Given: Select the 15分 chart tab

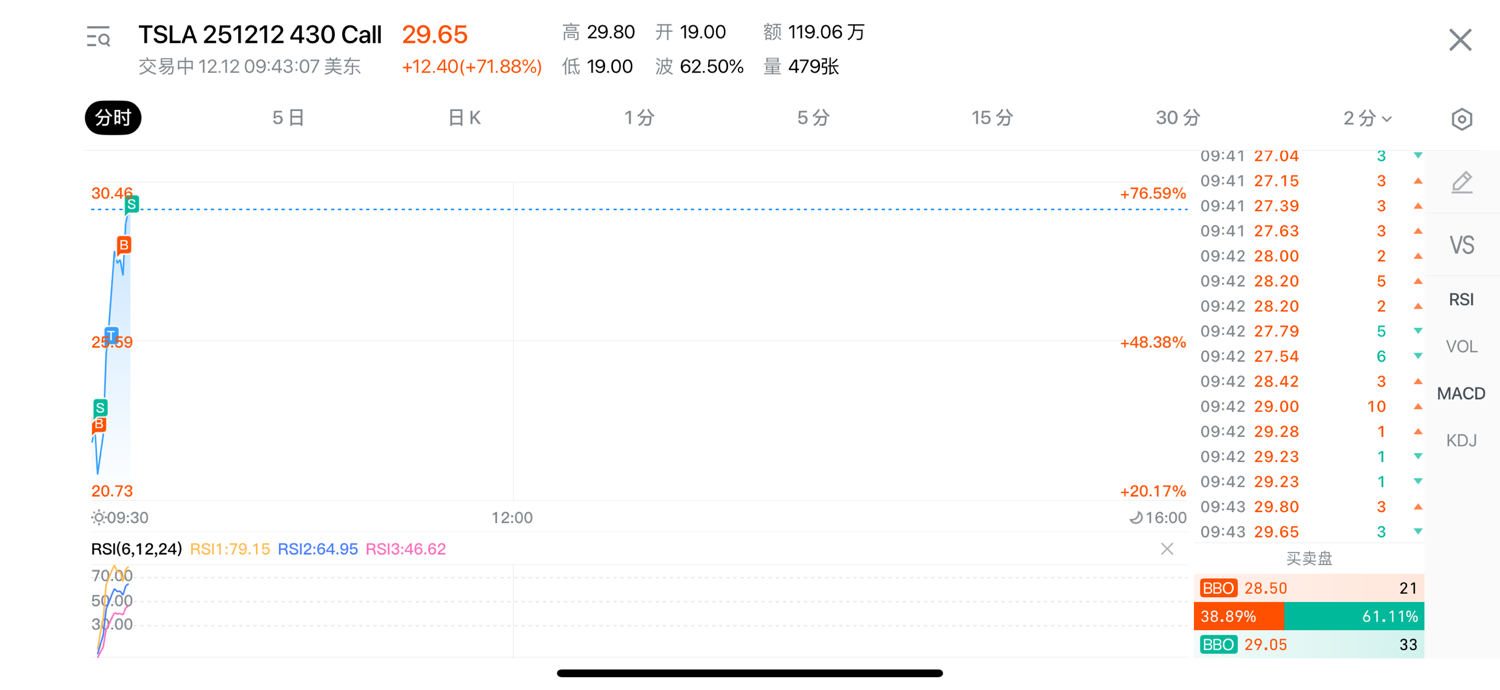Looking at the screenshot, I should (x=992, y=118).
